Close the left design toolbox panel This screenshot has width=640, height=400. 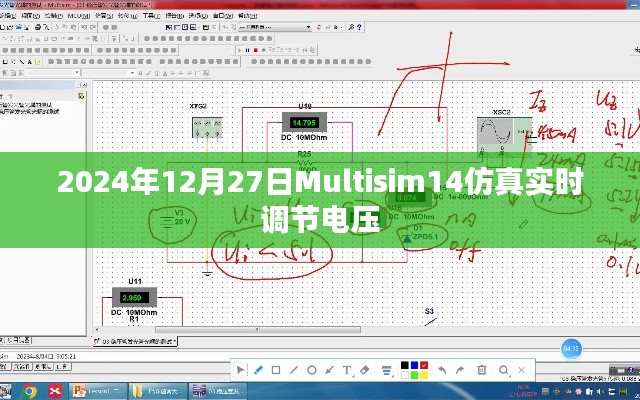[x=84, y=84]
